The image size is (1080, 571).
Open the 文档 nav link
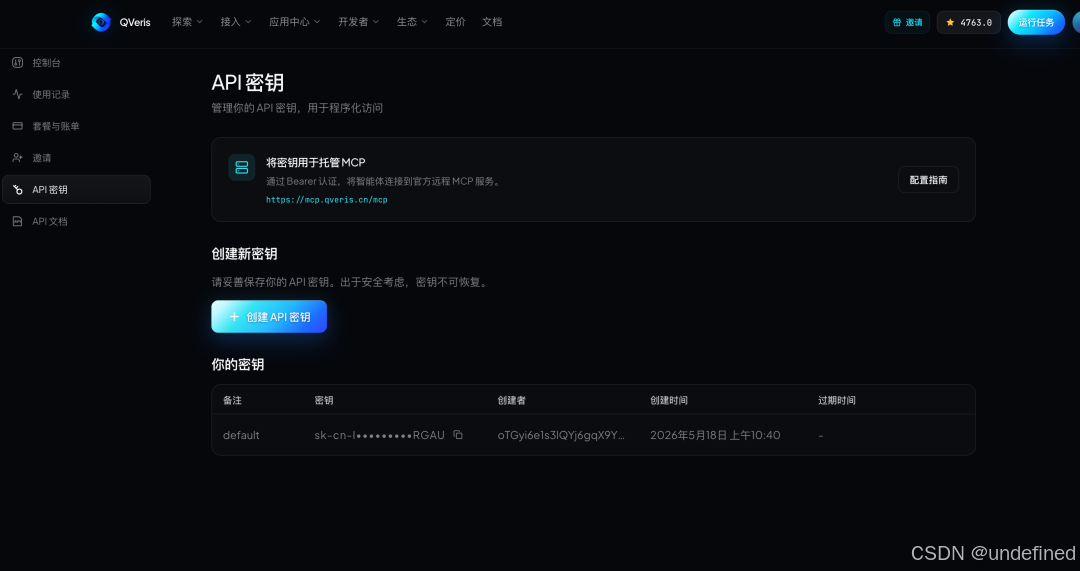[x=492, y=22]
